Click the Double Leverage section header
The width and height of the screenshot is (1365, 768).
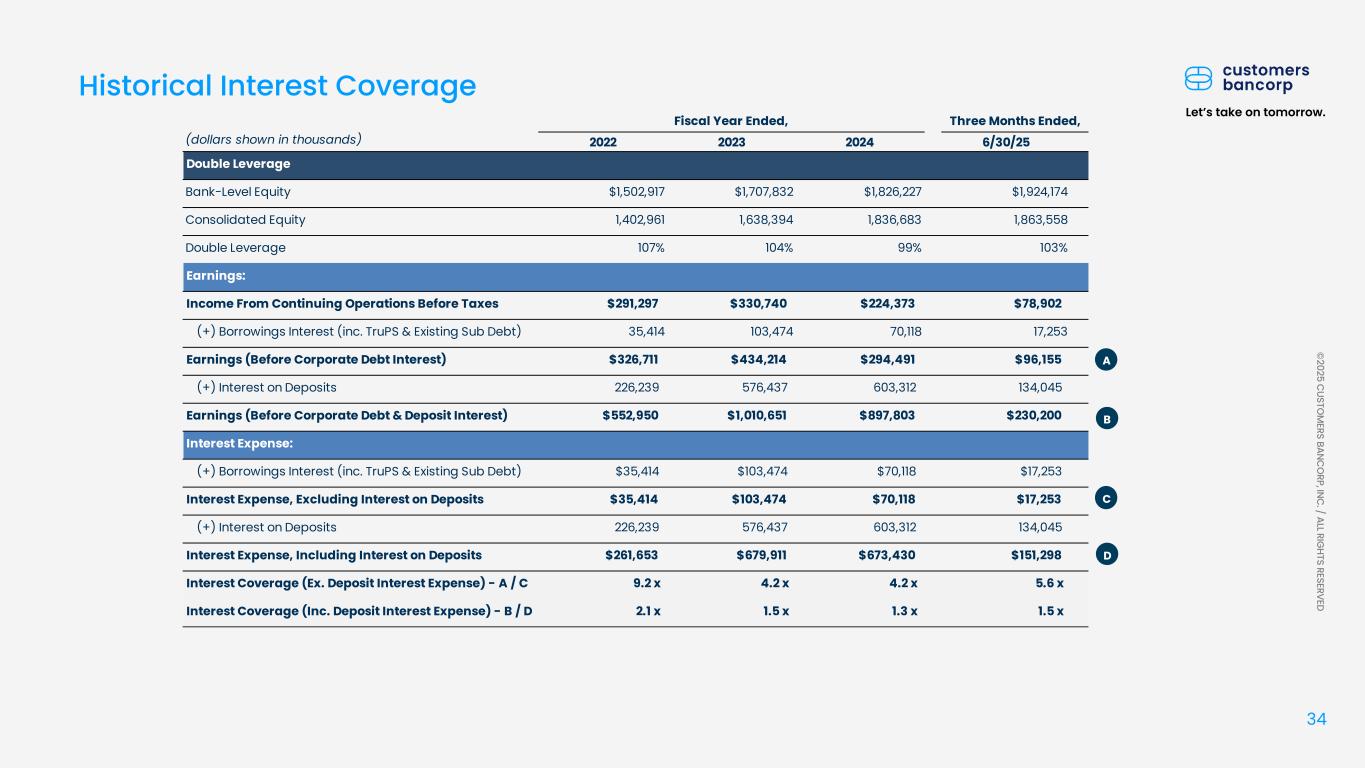click(238, 164)
